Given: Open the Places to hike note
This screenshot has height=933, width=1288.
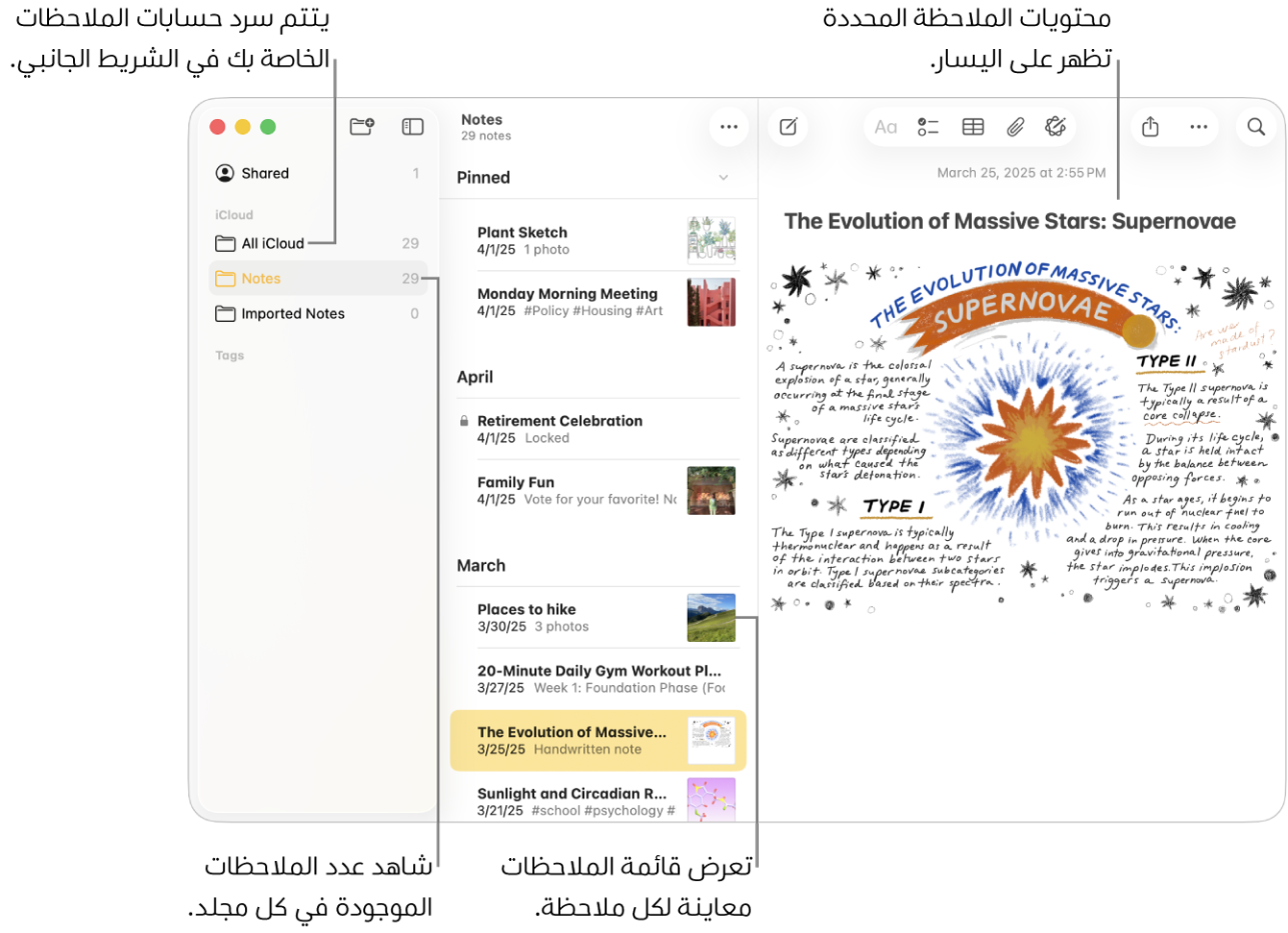Looking at the screenshot, I should [x=597, y=617].
